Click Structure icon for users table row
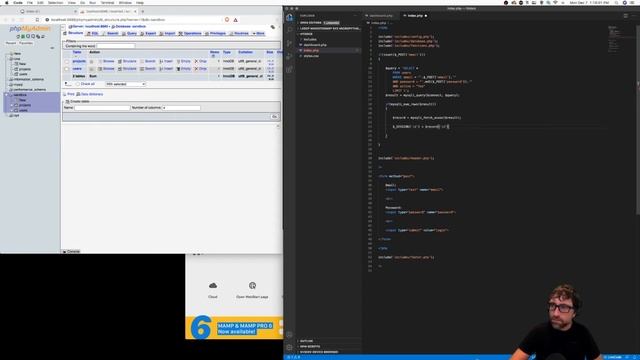Image resolution: width=640 pixels, height=360 pixels. coord(120,69)
